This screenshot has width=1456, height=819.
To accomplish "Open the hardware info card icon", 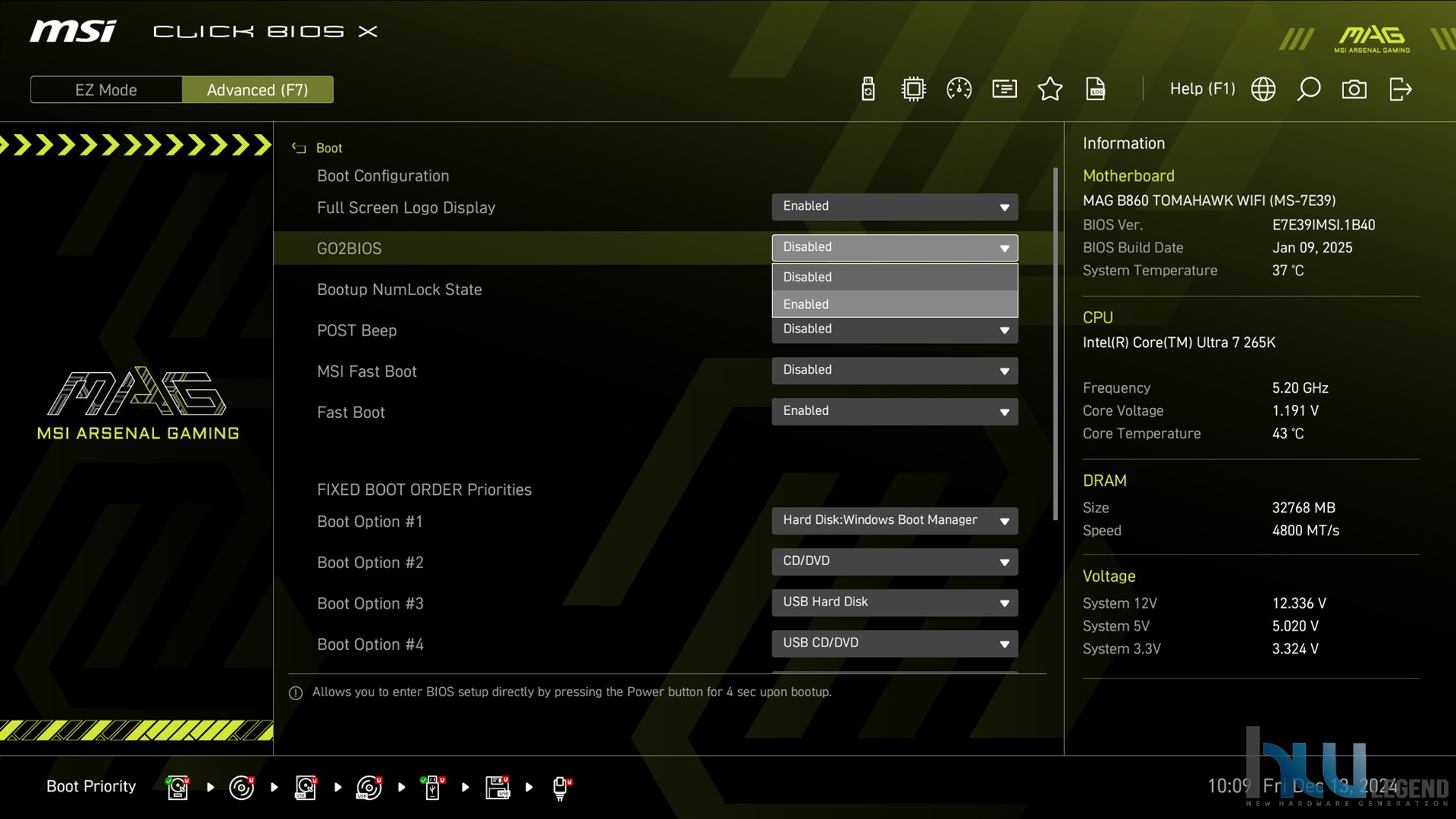I will click(1005, 89).
